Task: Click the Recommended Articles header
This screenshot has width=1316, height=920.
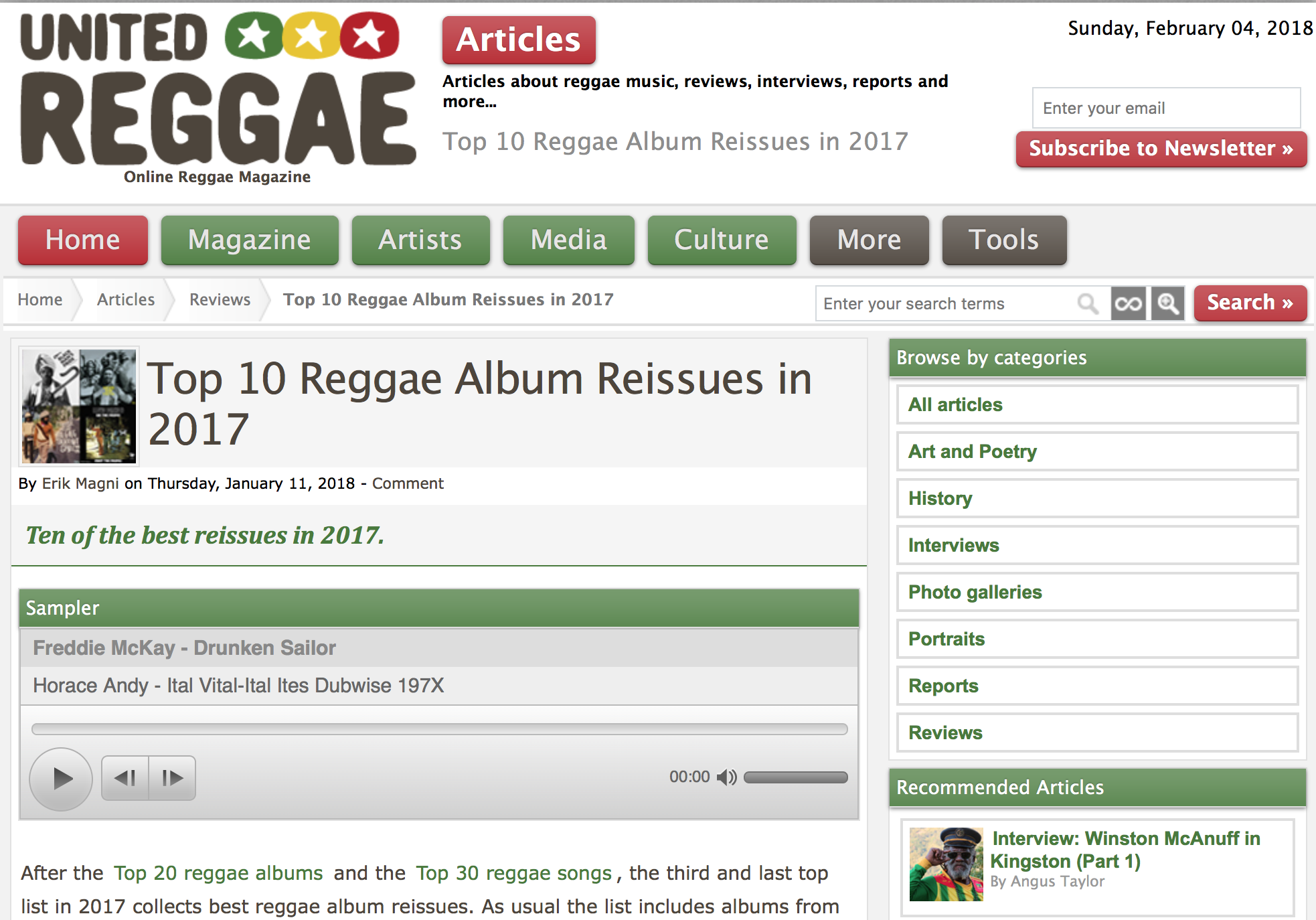Action: [x=1098, y=787]
